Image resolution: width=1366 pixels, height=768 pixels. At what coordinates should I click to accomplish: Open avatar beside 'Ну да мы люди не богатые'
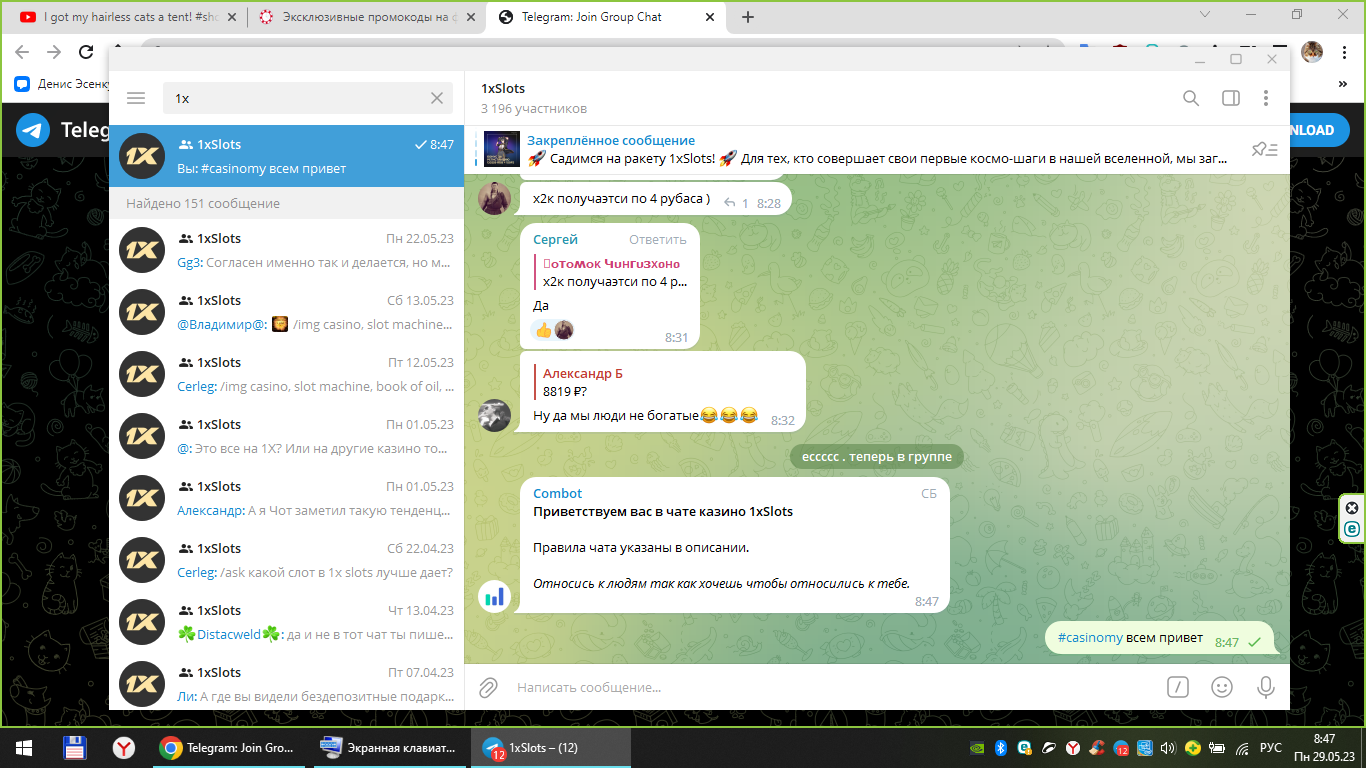point(495,416)
